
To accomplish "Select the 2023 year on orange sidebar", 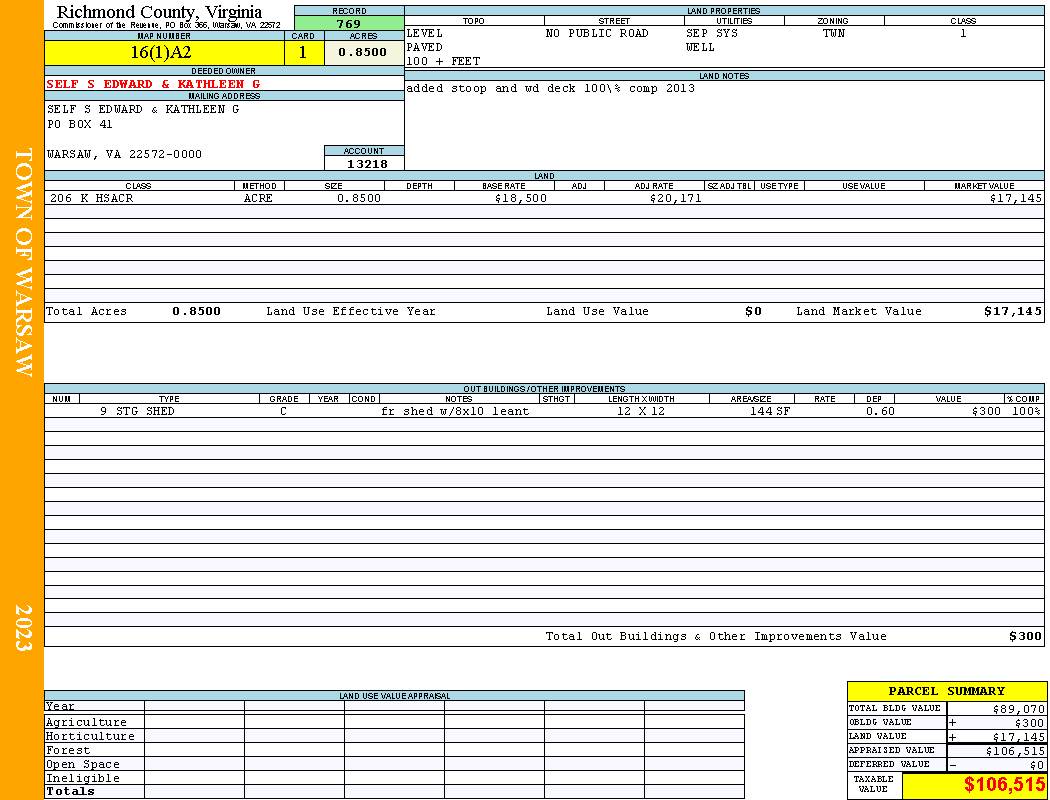I will (x=23, y=628).
